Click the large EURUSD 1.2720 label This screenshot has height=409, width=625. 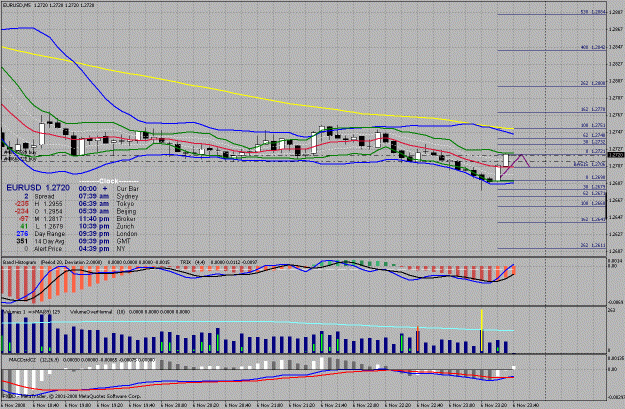click(38, 188)
